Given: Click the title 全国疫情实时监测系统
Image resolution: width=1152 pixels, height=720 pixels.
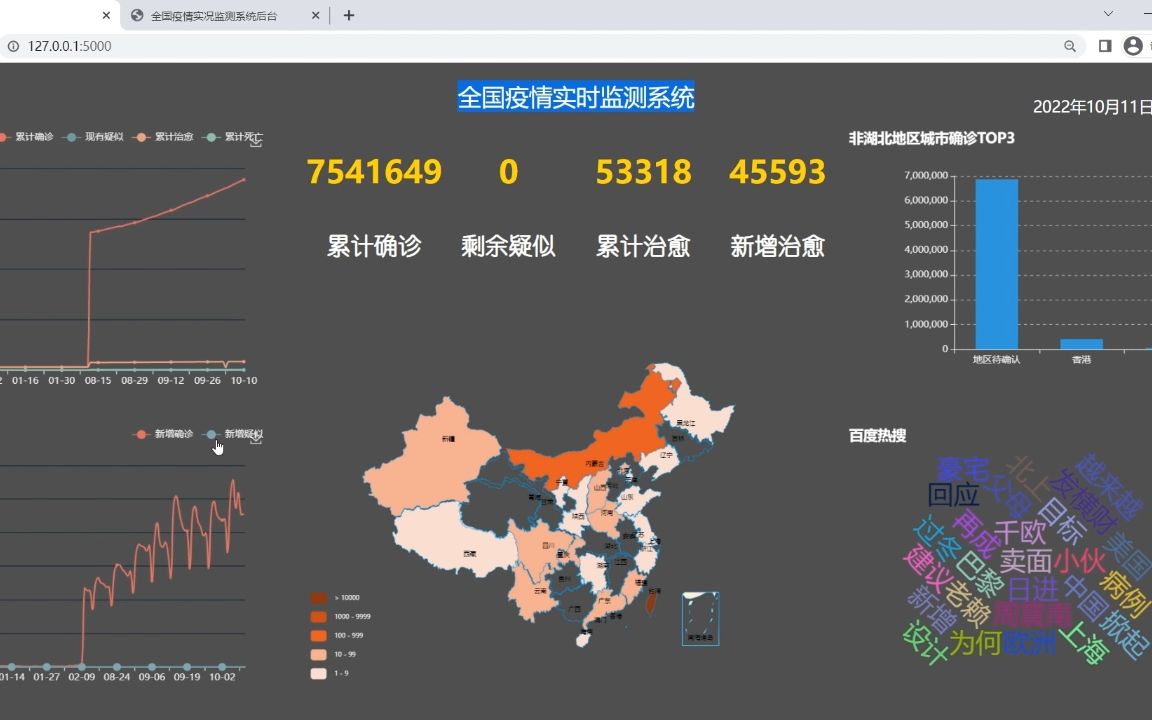Looking at the screenshot, I should pos(576,97).
